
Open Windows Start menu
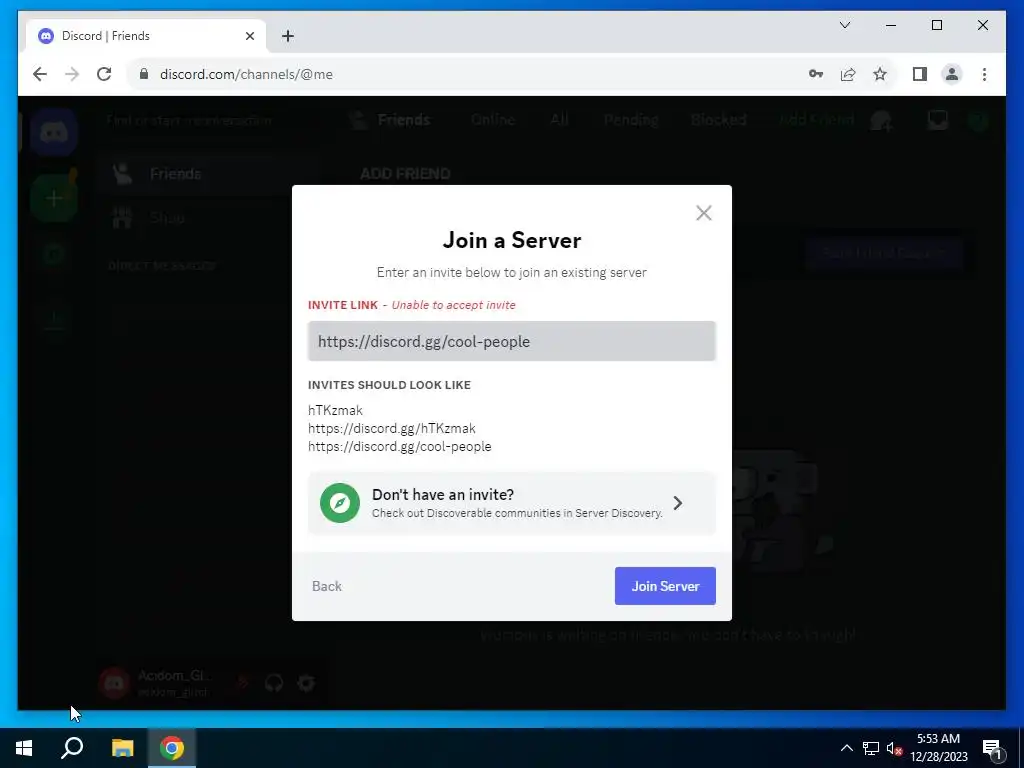[24, 748]
